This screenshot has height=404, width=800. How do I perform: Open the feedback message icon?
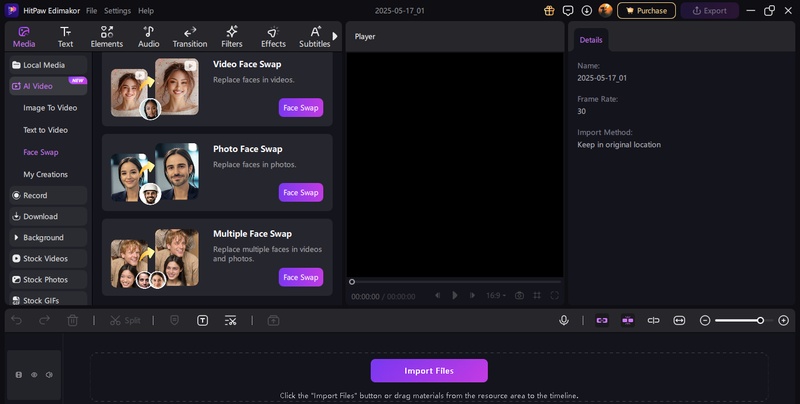click(x=568, y=10)
